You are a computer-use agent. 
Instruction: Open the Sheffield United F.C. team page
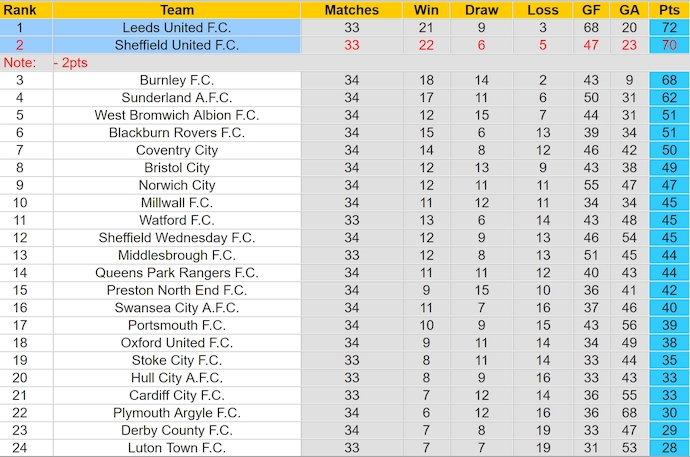click(177, 45)
